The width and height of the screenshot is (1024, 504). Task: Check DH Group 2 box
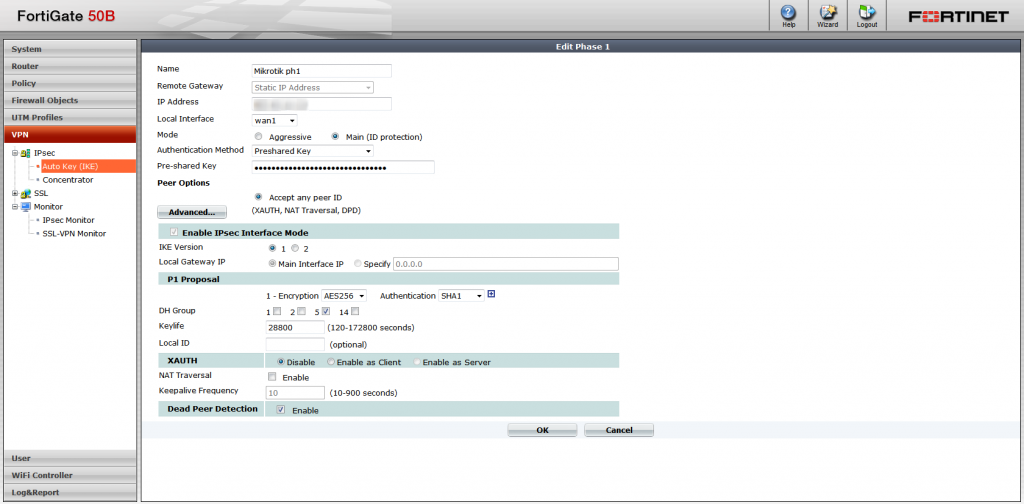coord(301,311)
